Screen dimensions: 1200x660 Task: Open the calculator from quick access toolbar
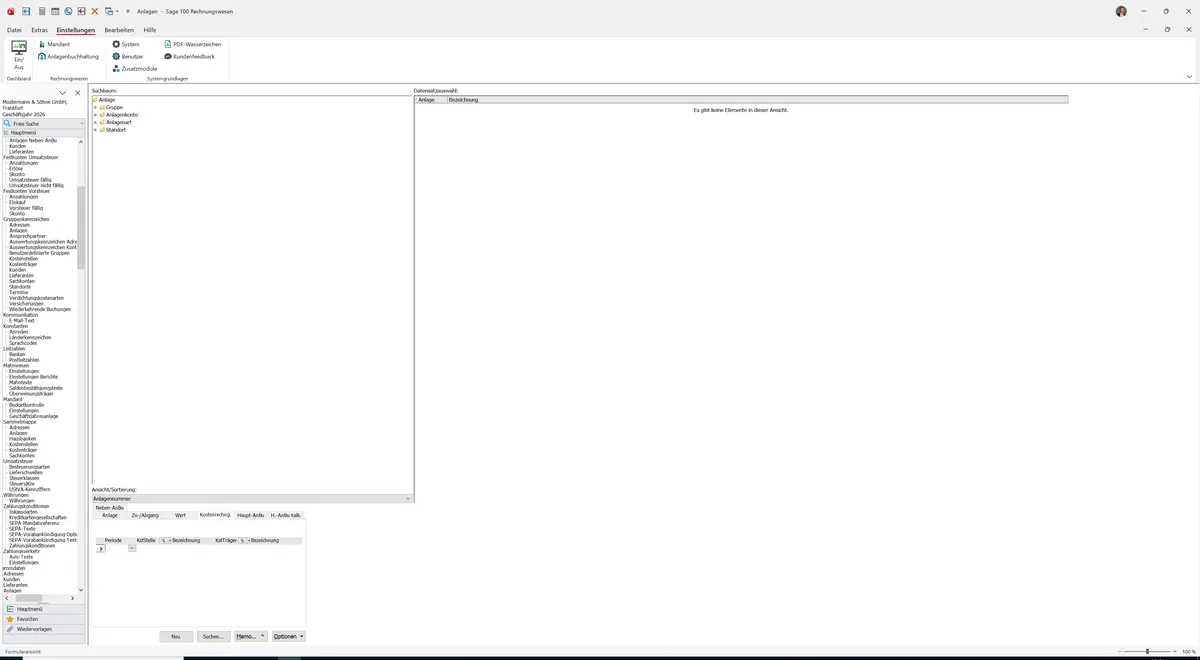point(42,11)
